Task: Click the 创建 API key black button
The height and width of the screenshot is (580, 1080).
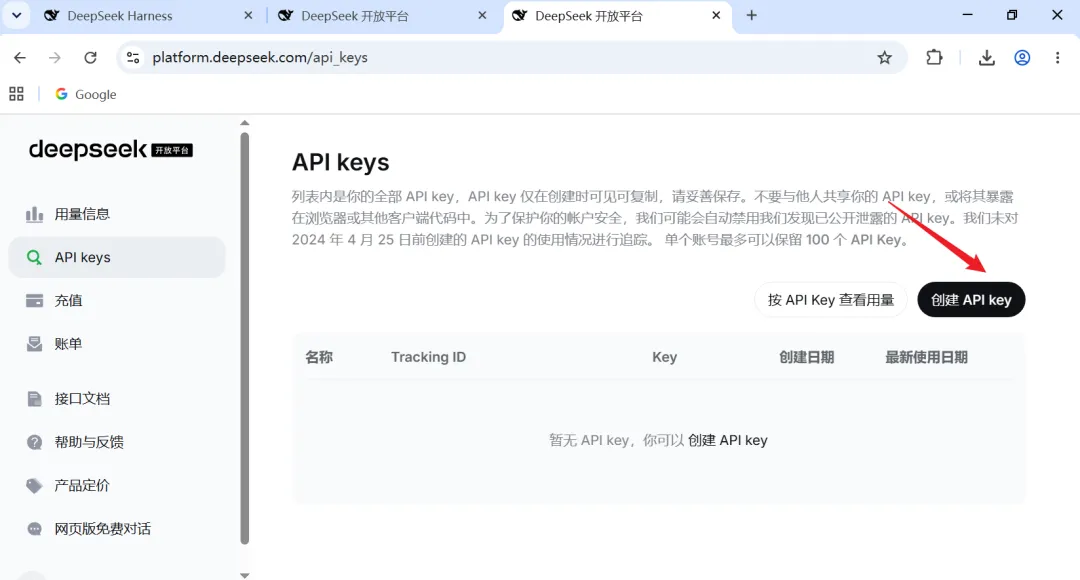Action: [x=971, y=300]
